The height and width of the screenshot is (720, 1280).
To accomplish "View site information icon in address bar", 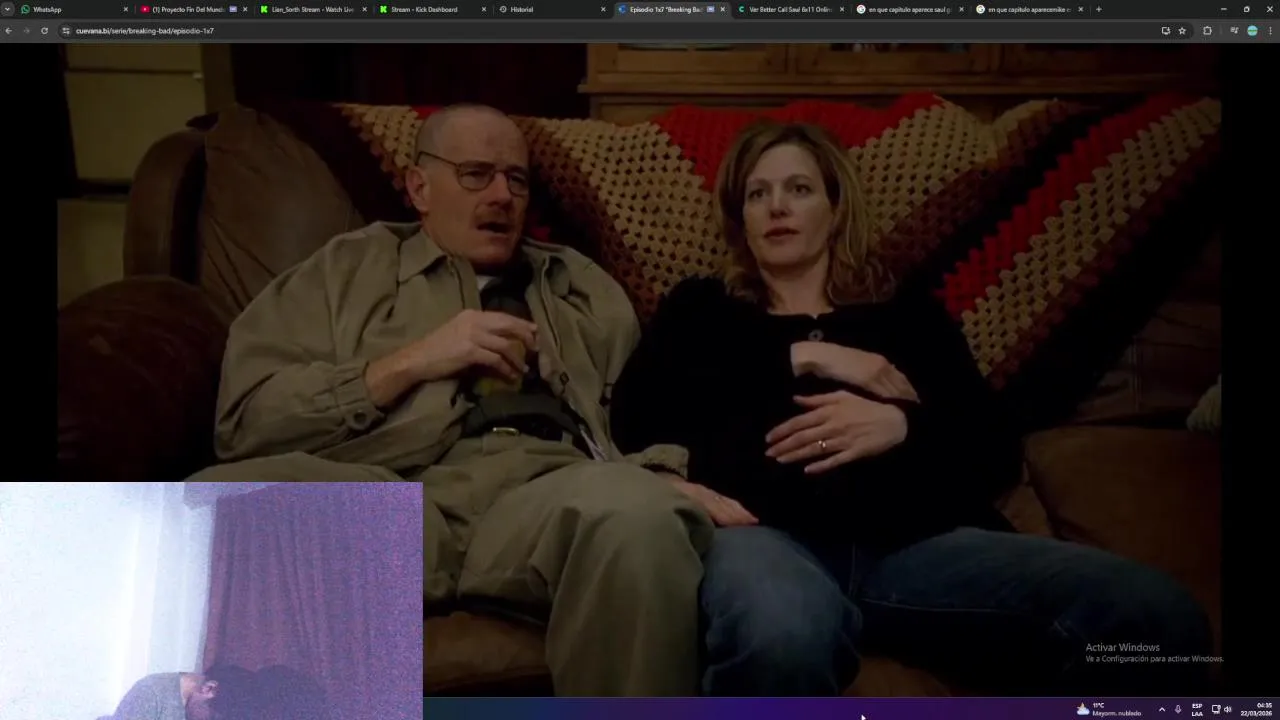I will (x=66, y=31).
